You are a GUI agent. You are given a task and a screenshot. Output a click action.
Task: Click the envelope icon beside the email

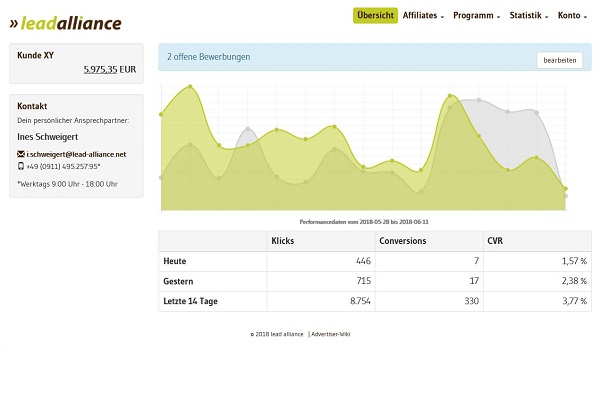(x=21, y=154)
